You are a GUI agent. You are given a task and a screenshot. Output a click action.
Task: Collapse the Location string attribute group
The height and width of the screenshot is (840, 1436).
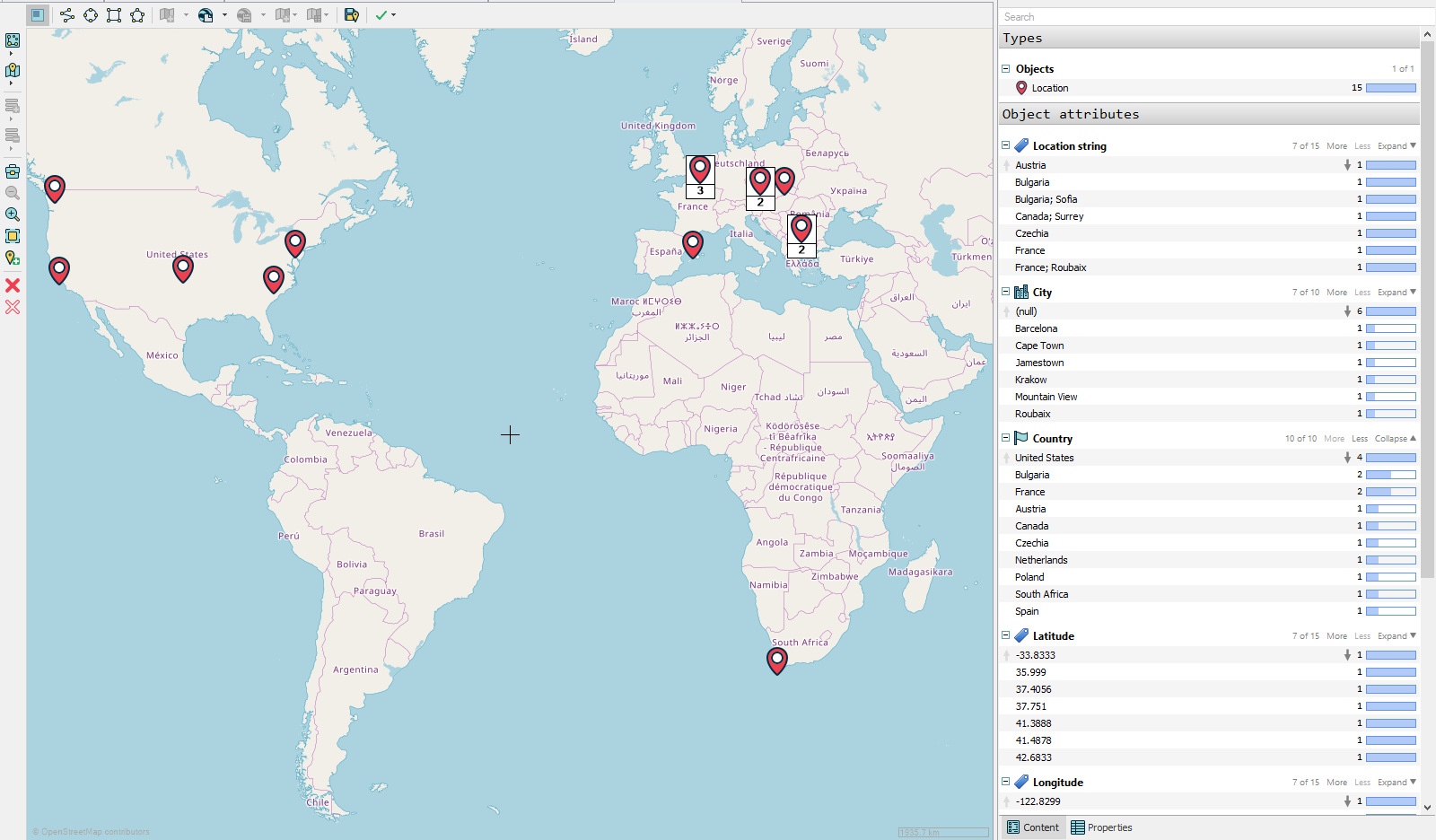pos(1005,145)
